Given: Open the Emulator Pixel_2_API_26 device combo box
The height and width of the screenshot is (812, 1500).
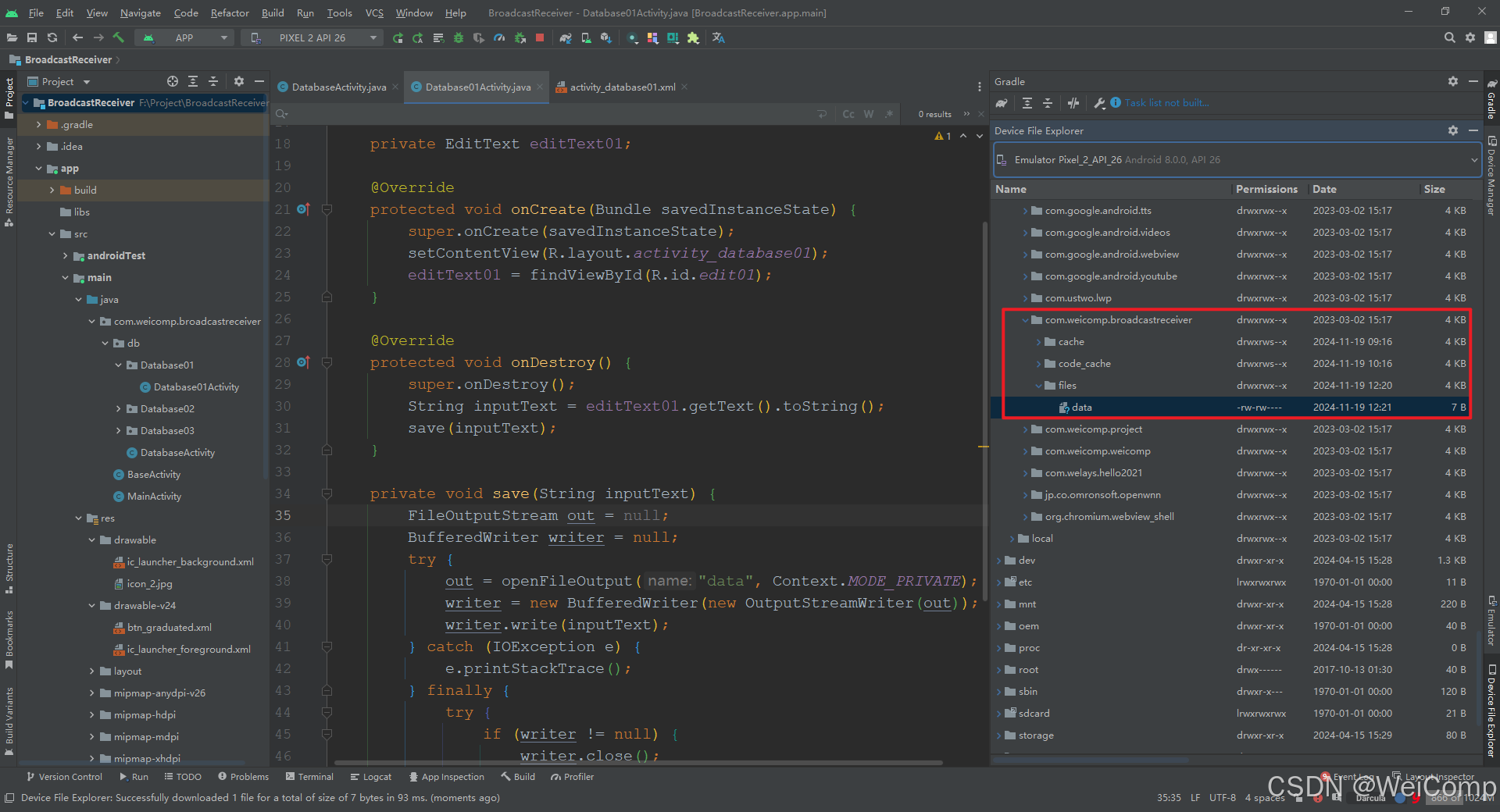Looking at the screenshot, I should pyautogui.click(x=1236, y=160).
